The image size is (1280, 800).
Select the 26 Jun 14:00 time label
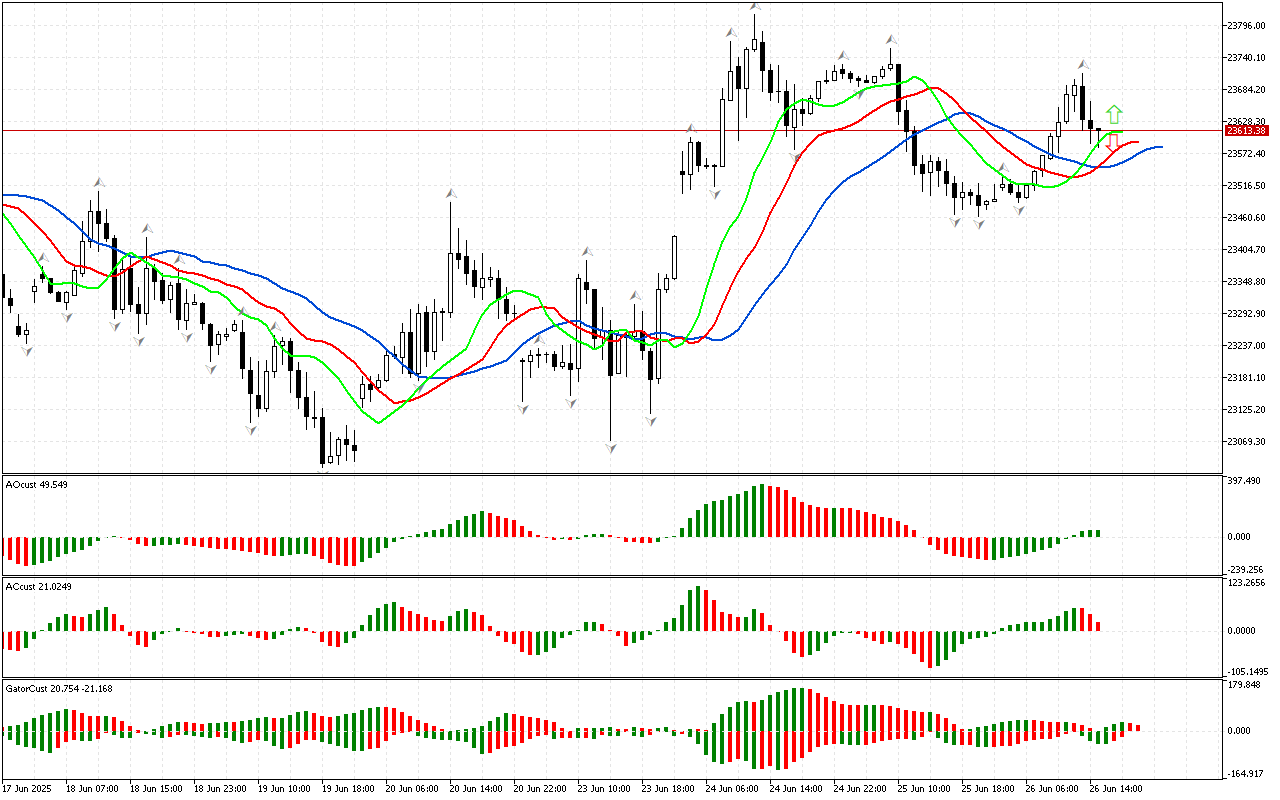tap(1116, 788)
